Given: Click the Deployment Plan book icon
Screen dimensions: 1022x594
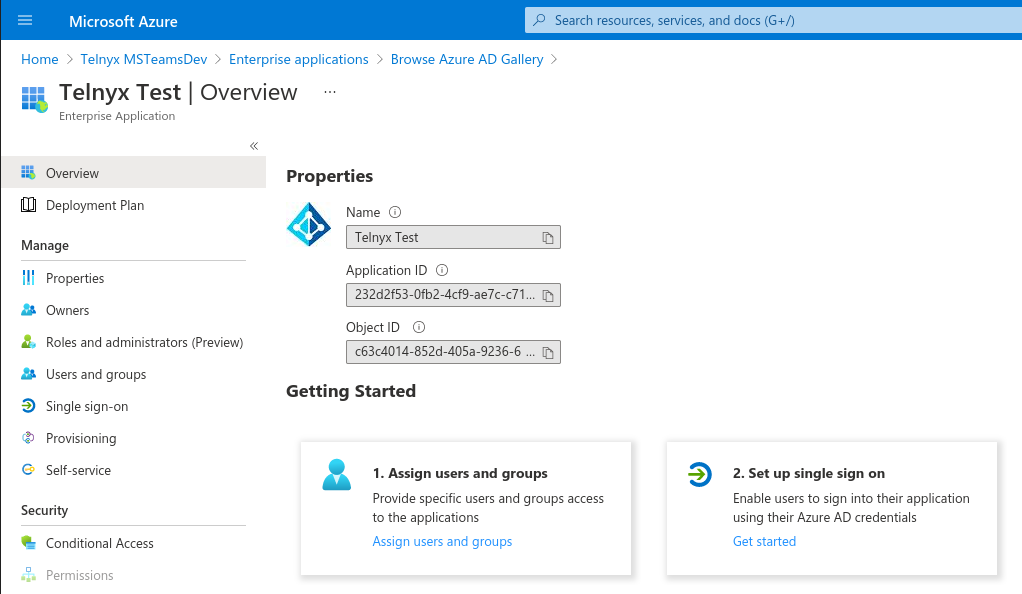Looking at the screenshot, I should (x=28, y=205).
